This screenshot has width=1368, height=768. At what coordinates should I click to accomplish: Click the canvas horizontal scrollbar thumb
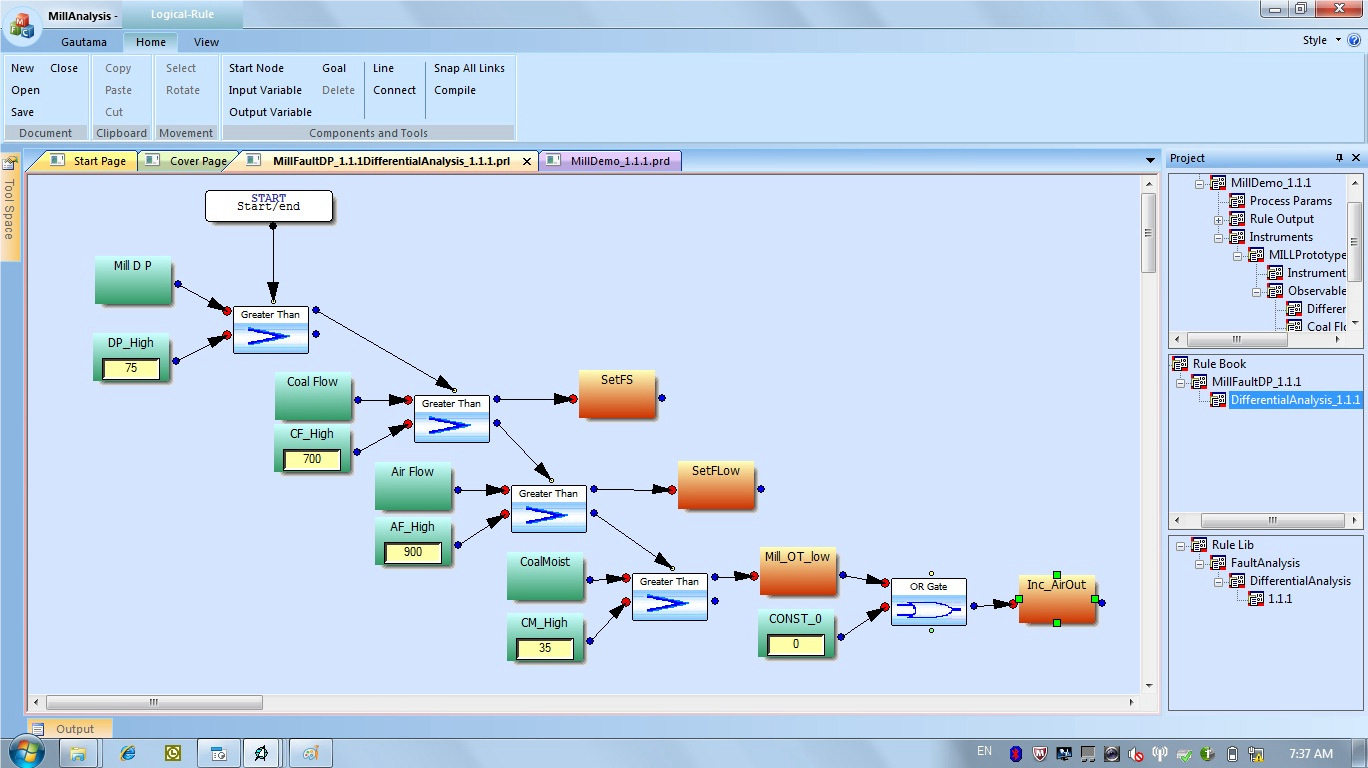(x=154, y=703)
